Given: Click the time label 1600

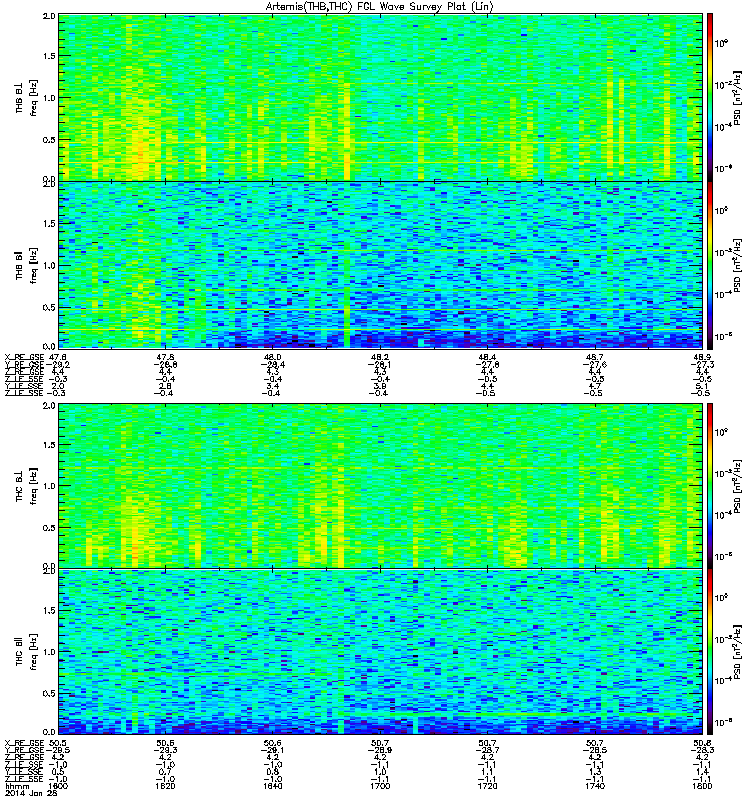Looking at the screenshot, I should coord(58,786).
